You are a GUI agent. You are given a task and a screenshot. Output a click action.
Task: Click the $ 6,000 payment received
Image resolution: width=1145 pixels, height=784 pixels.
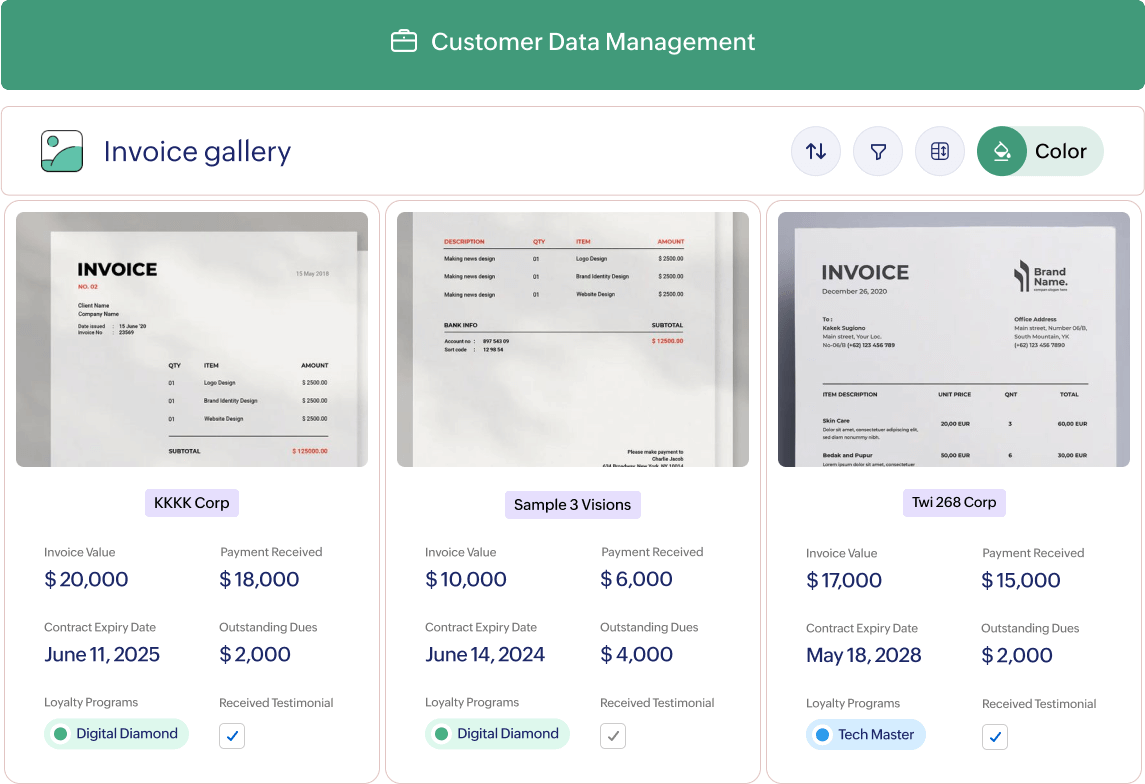[x=636, y=579]
